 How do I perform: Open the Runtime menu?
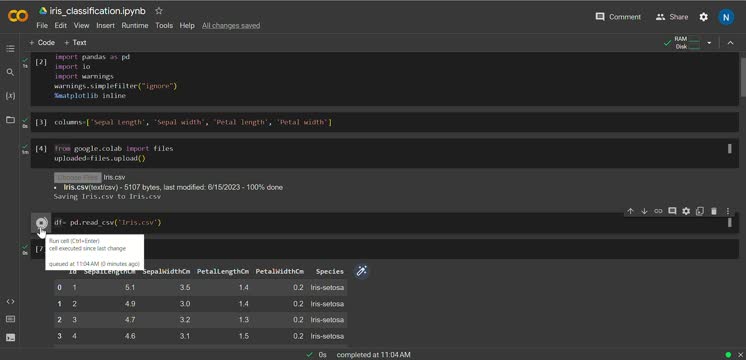pyautogui.click(x=135, y=25)
